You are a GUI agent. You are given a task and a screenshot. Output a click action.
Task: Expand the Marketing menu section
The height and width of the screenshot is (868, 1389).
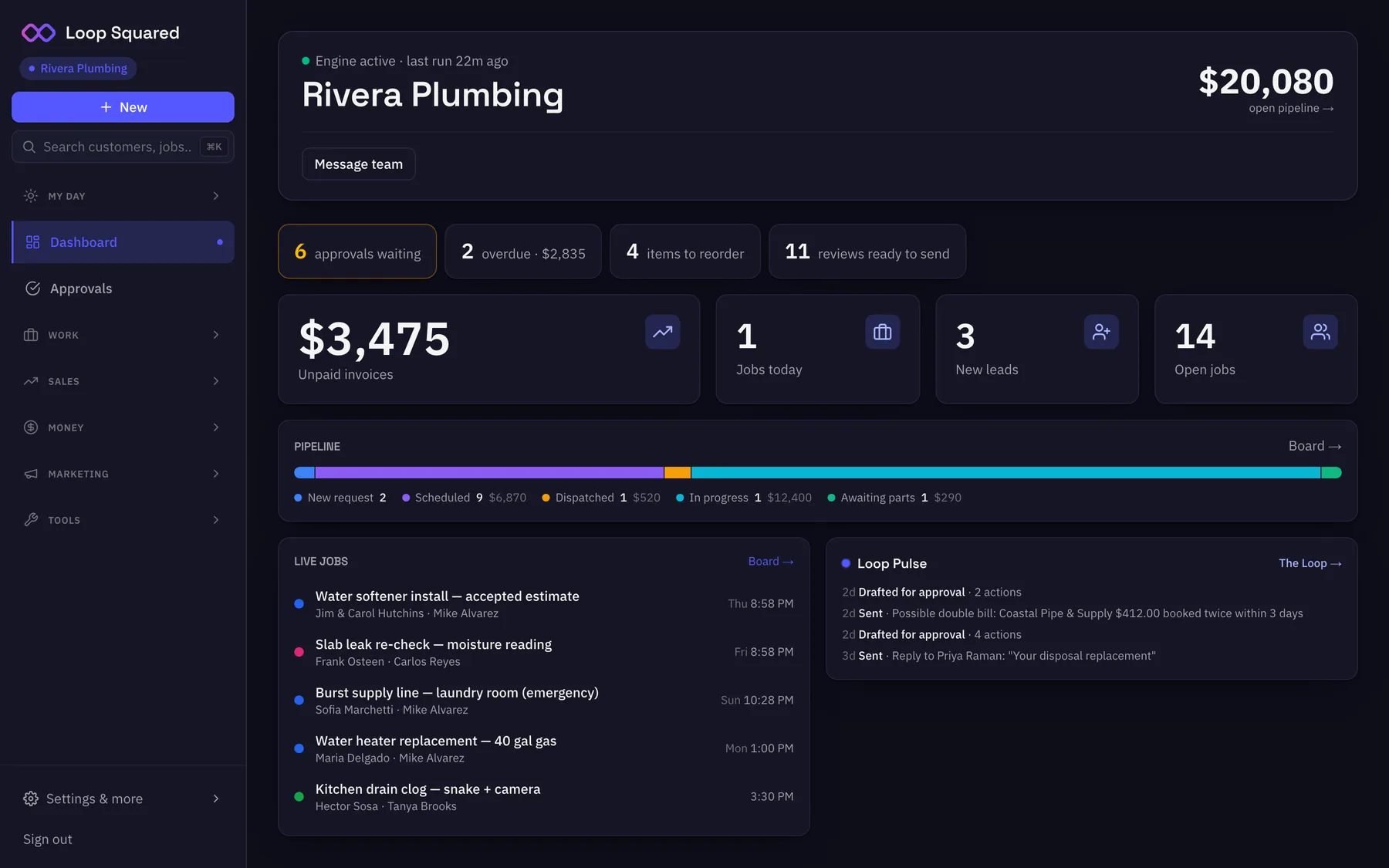[123, 474]
